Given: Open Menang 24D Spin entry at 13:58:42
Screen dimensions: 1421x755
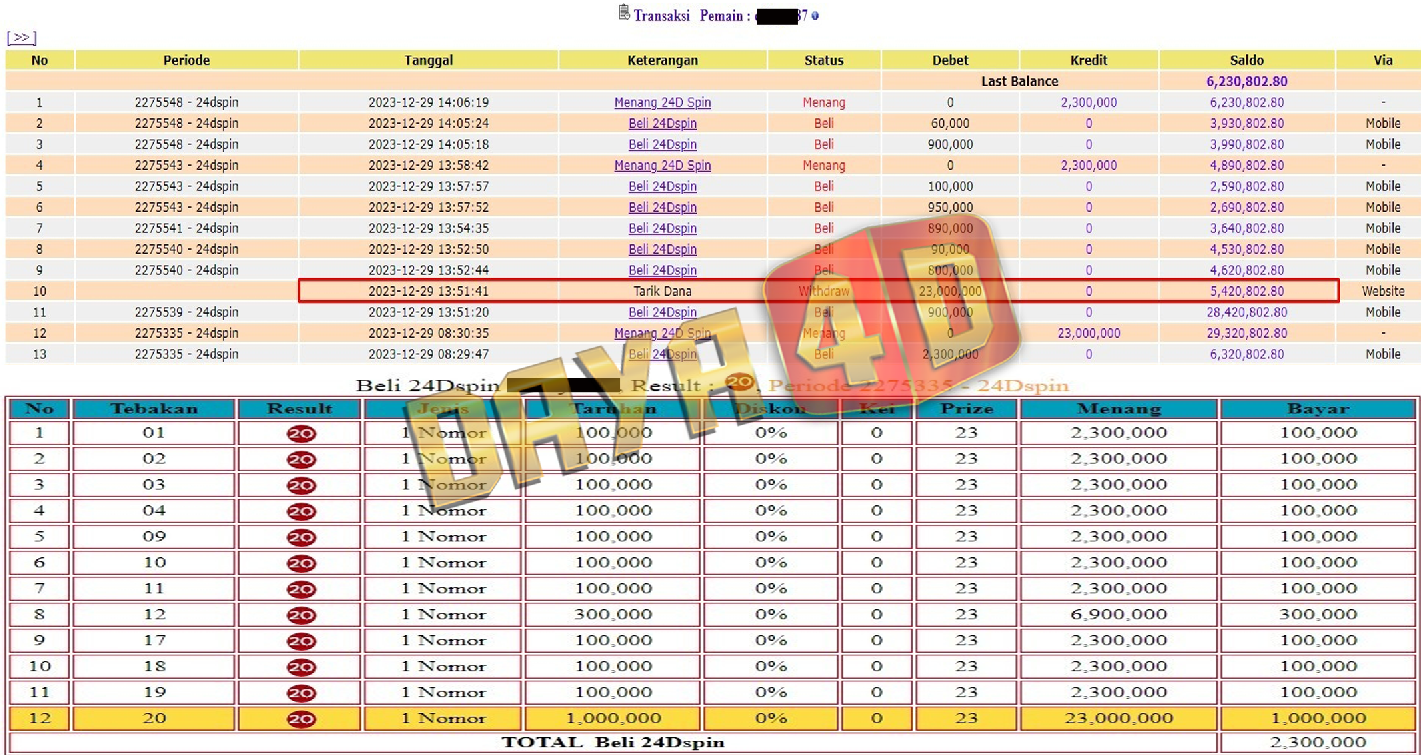Looking at the screenshot, I should pos(662,166).
